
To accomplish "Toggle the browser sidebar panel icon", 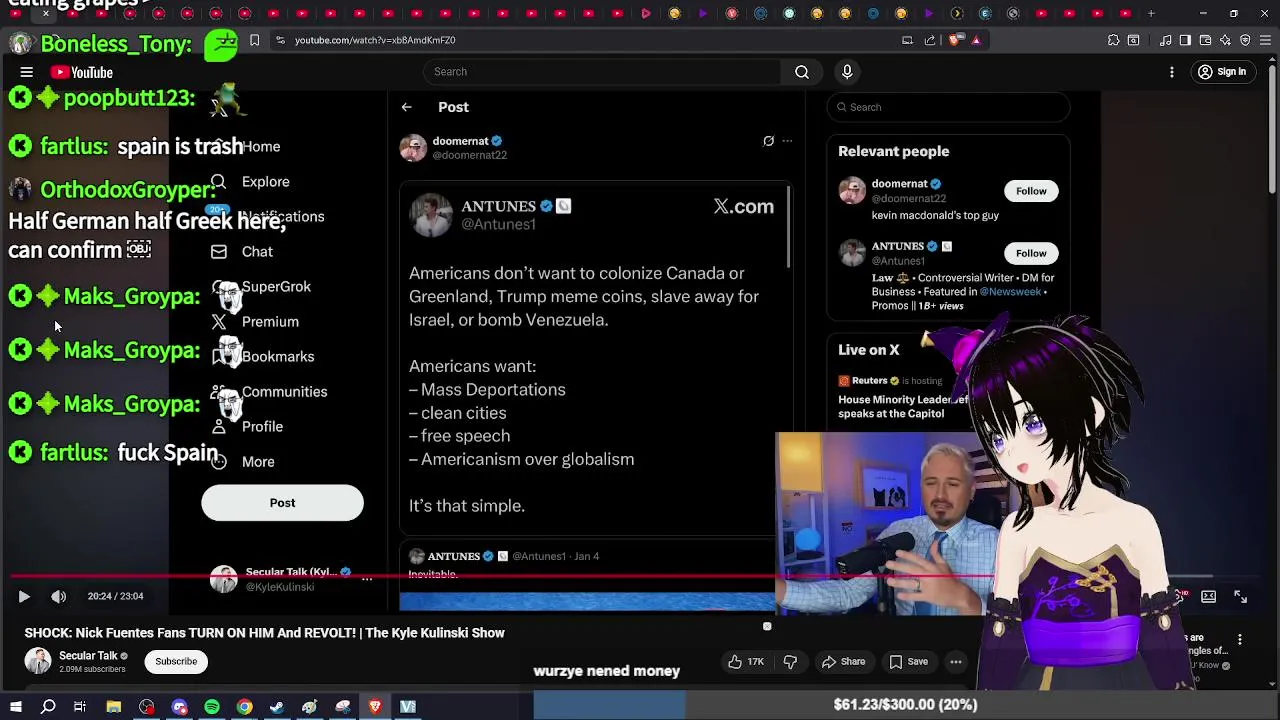I will click(x=1185, y=40).
